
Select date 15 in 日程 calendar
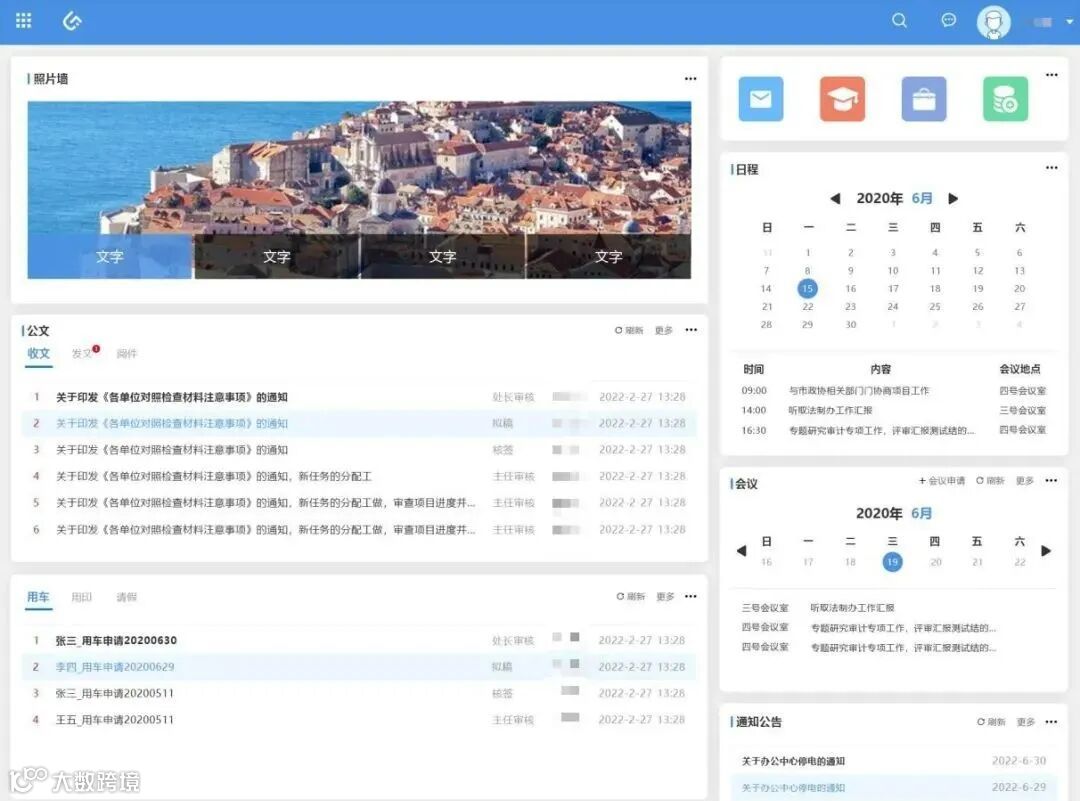tap(807, 289)
